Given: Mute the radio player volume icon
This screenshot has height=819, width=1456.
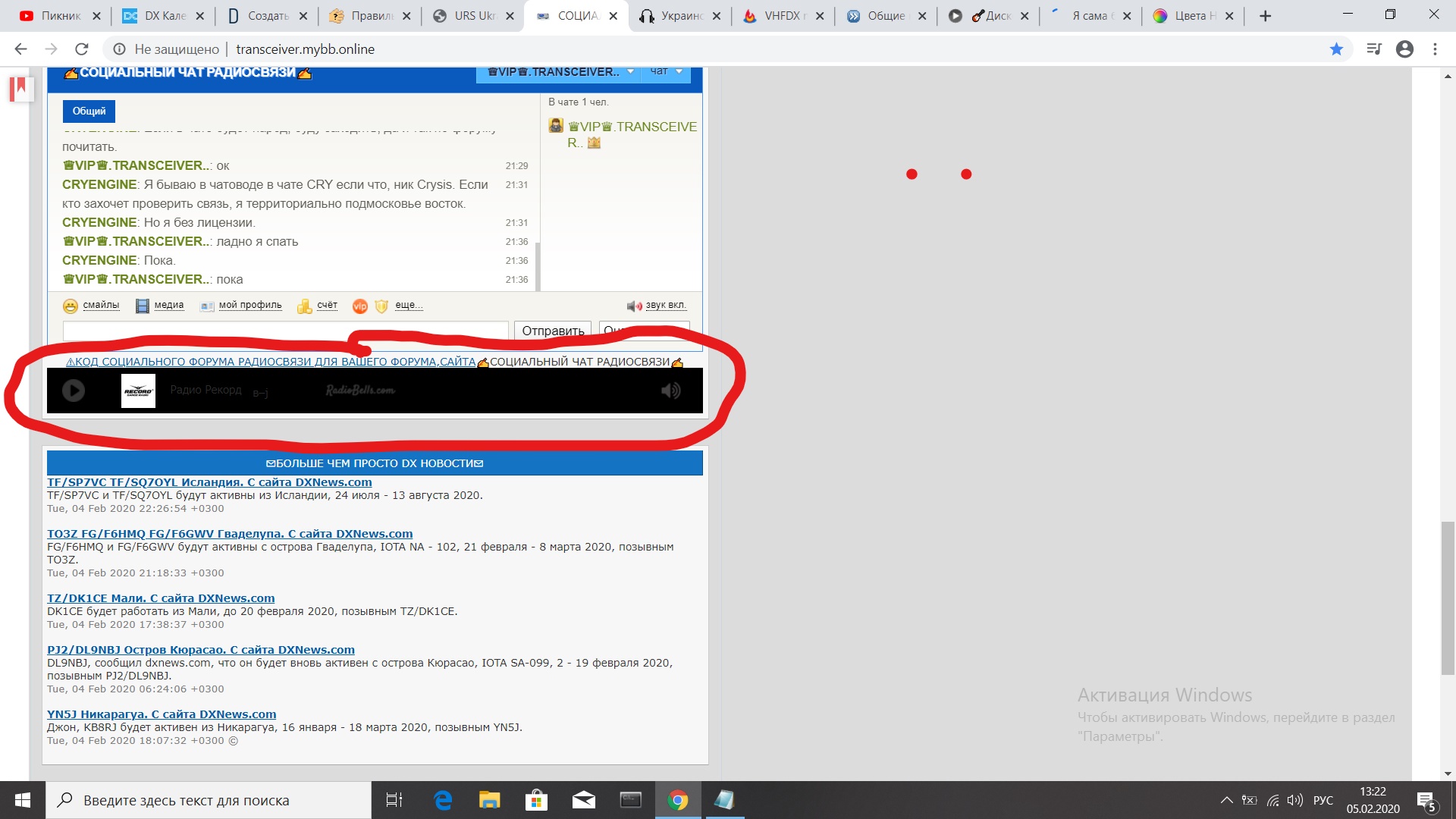Looking at the screenshot, I should (x=670, y=391).
